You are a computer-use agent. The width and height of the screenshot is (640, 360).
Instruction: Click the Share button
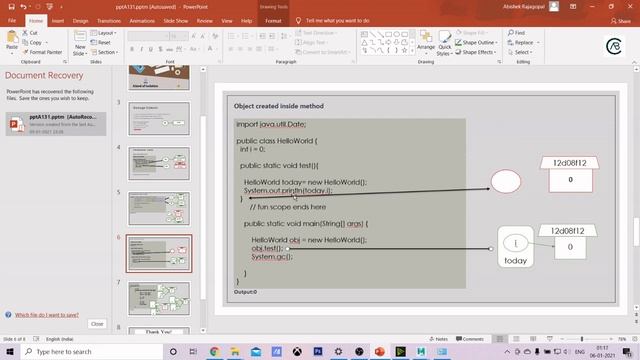[620, 20]
